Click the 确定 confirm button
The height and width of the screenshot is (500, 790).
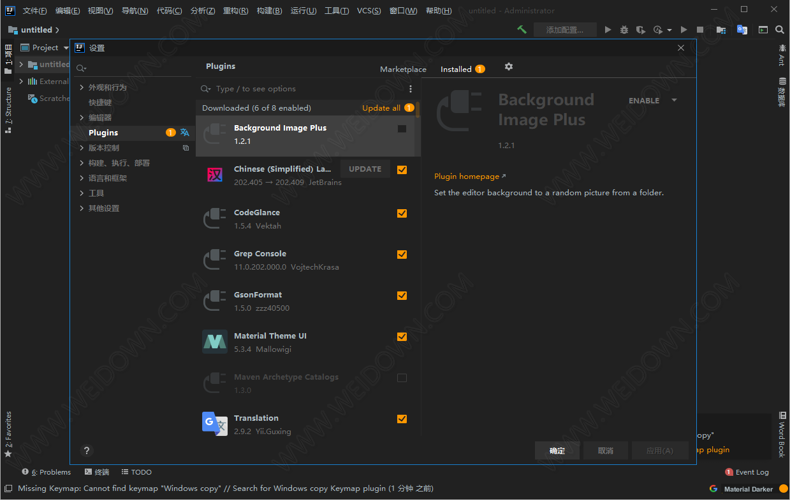coord(557,451)
